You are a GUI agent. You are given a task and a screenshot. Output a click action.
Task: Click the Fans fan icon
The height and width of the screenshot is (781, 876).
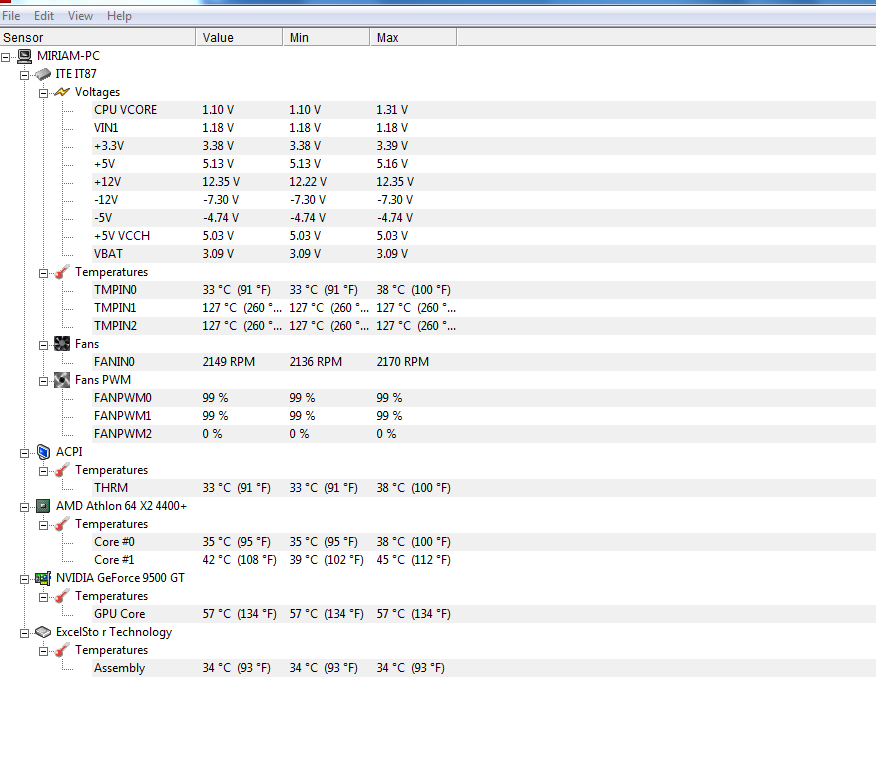(x=62, y=344)
